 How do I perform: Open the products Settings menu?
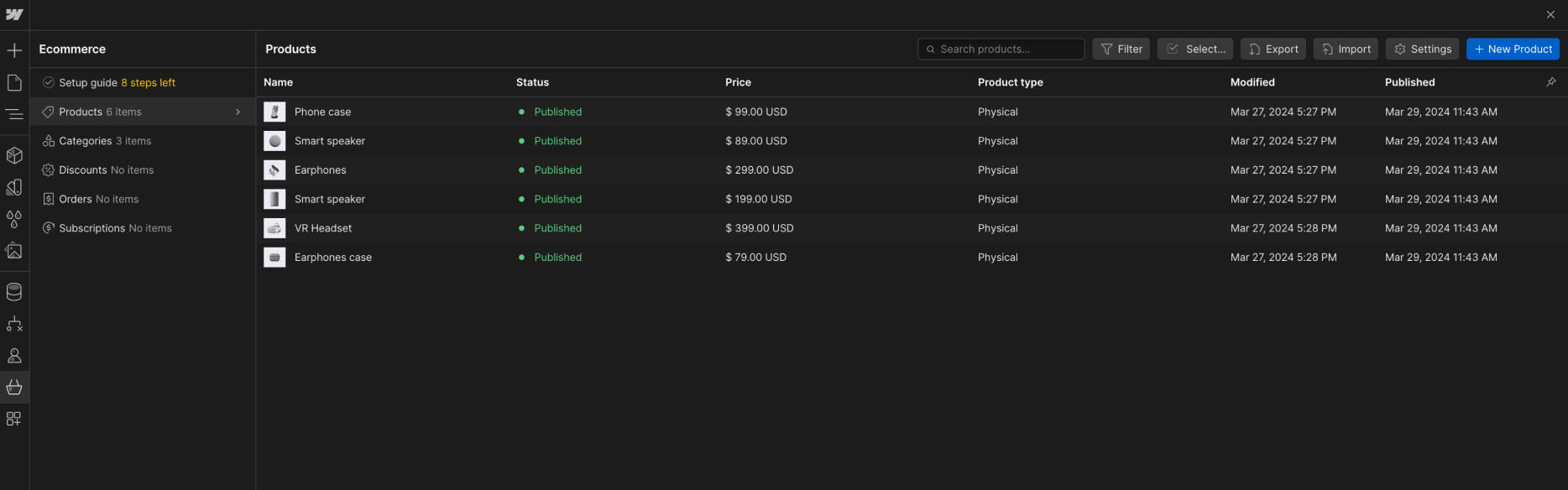pos(1422,50)
